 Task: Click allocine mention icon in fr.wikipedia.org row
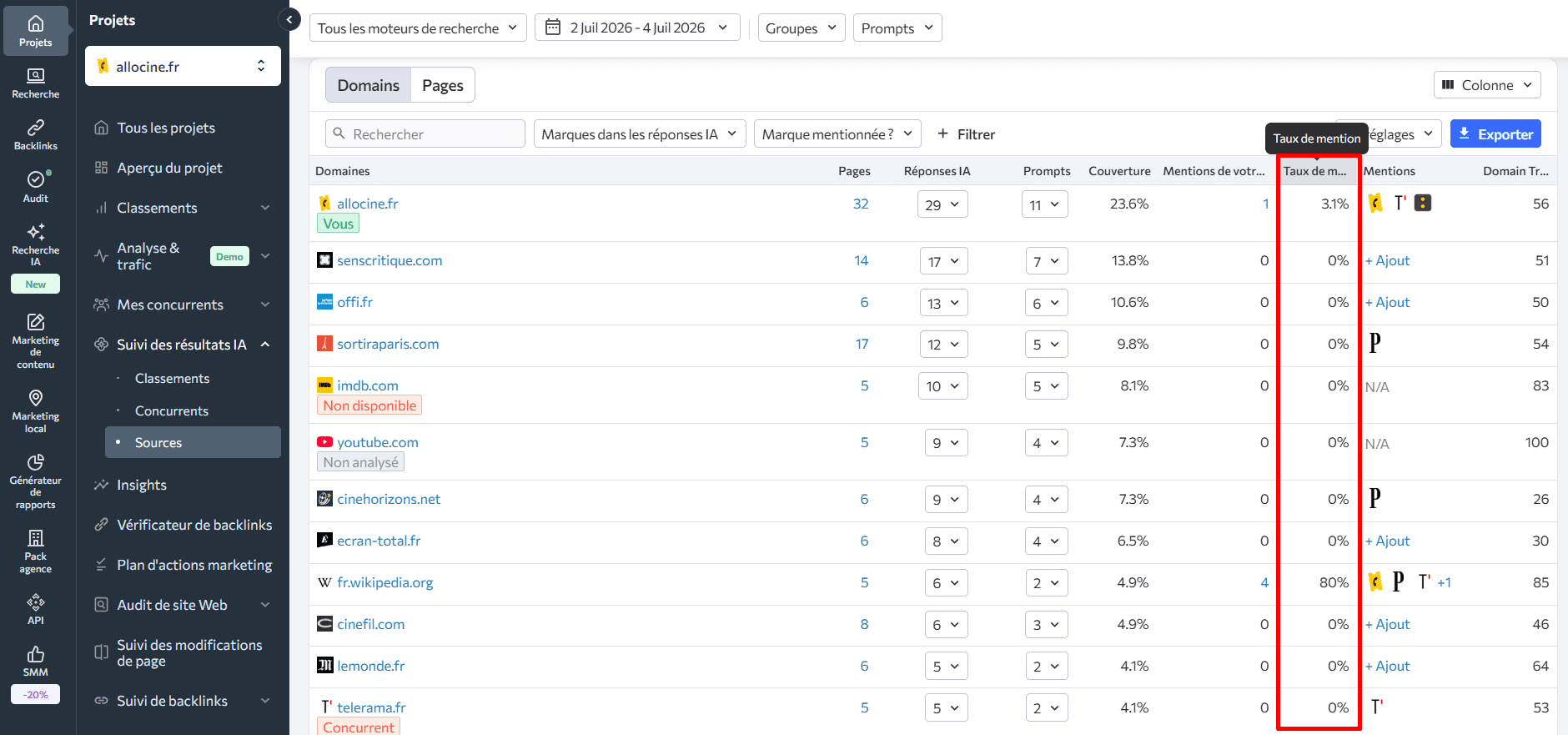(1375, 581)
